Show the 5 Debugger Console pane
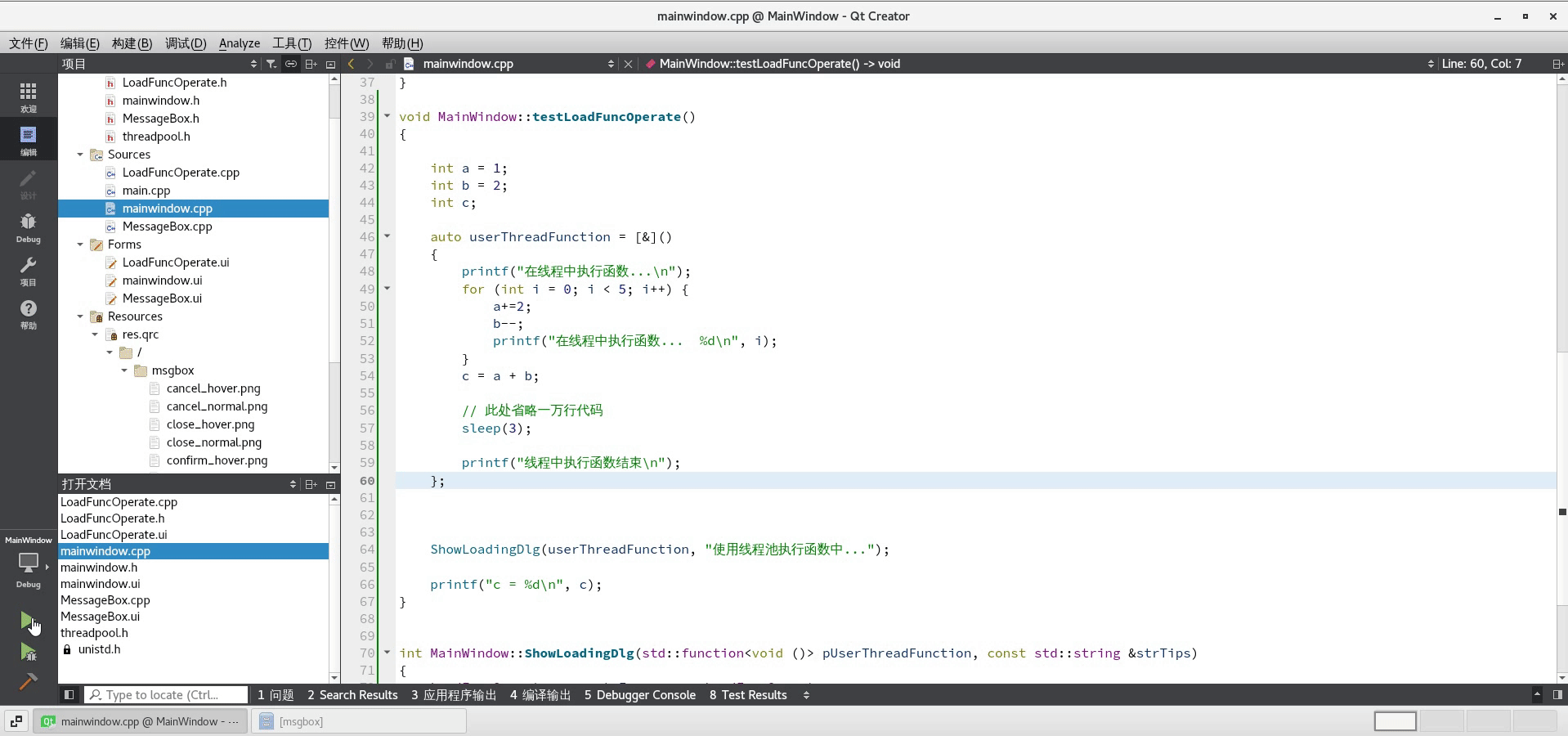Image resolution: width=1568 pixels, height=736 pixels. coord(640,695)
